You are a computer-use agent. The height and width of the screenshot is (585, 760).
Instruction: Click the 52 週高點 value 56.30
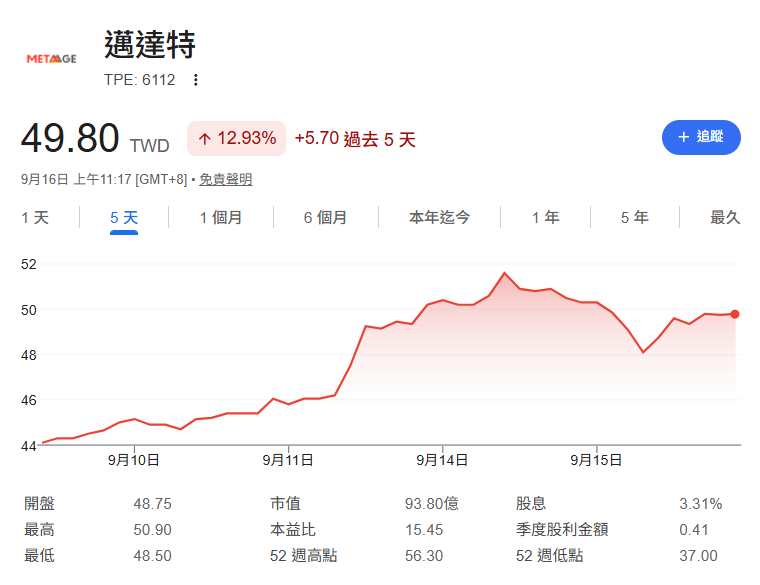tap(424, 555)
